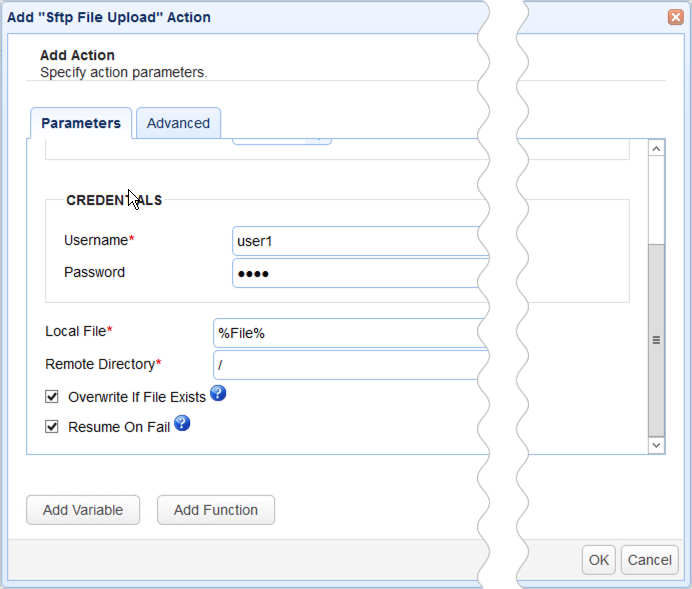Select the Local File text box
This screenshot has height=589, width=692.
pyautogui.click(x=350, y=333)
